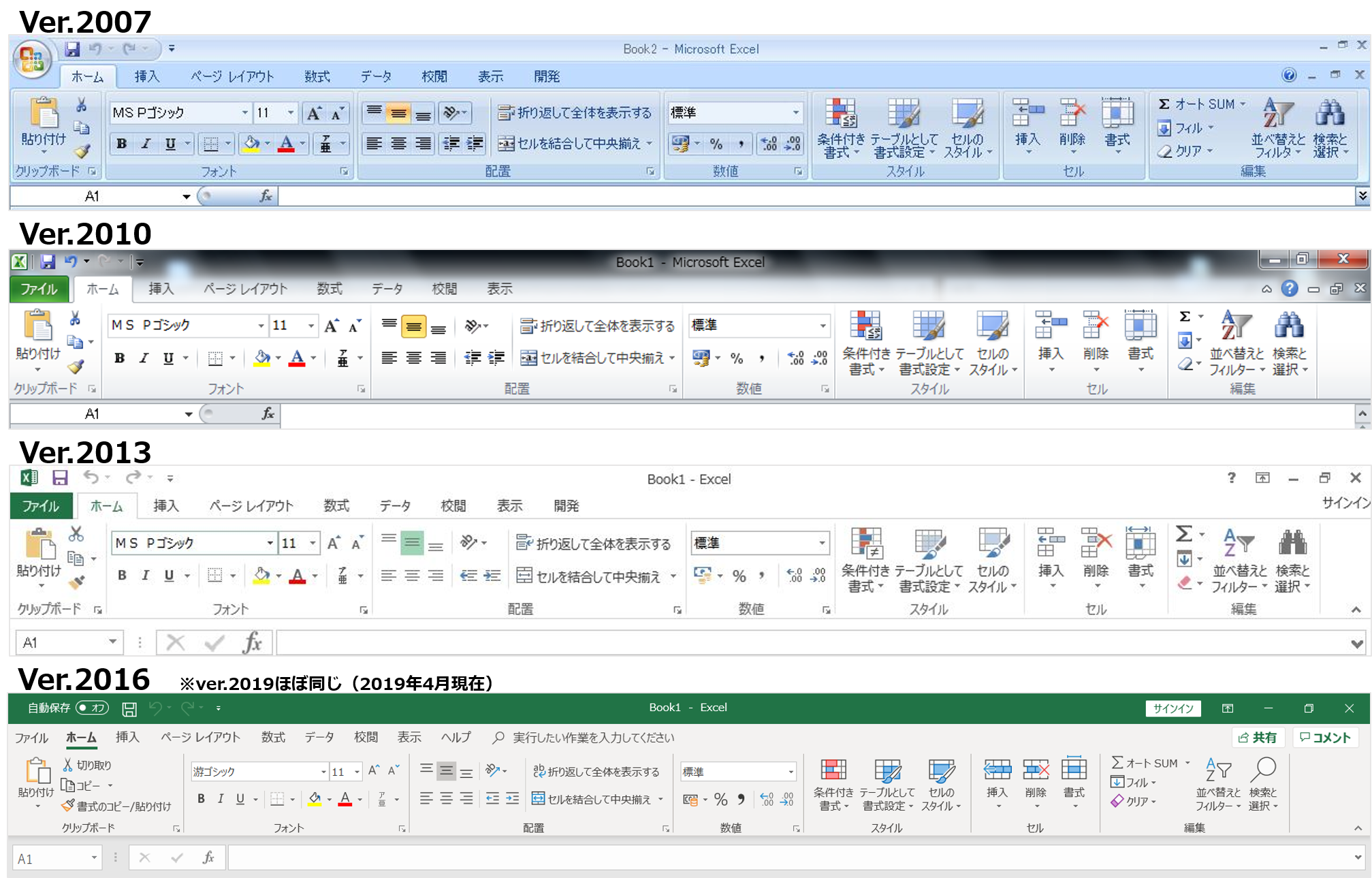Open font size dropdown in Excel 2010
Viewport: 1372px width, 878px height.
(310, 326)
